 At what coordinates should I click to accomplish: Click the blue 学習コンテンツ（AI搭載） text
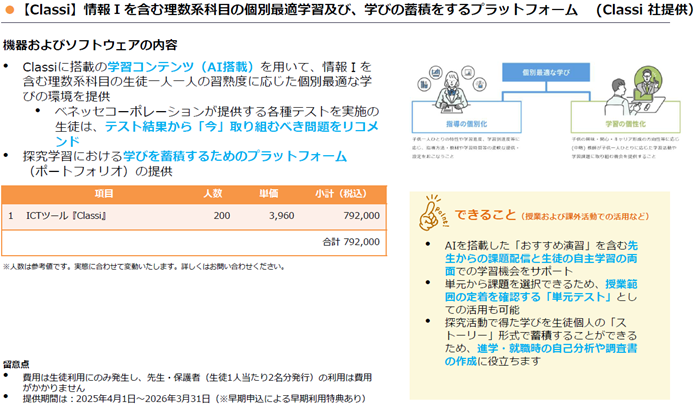pos(180,67)
